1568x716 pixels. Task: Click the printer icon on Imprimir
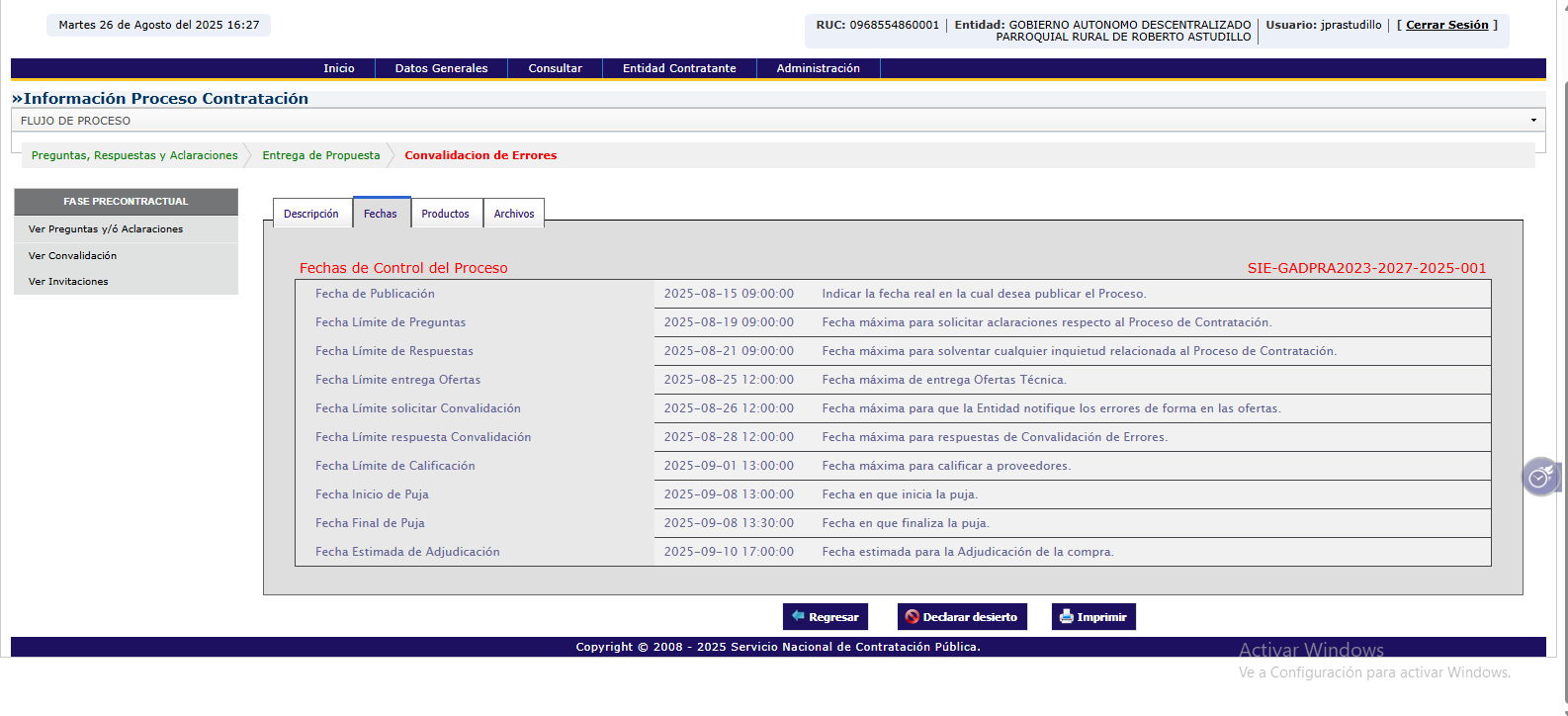(1066, 617)
